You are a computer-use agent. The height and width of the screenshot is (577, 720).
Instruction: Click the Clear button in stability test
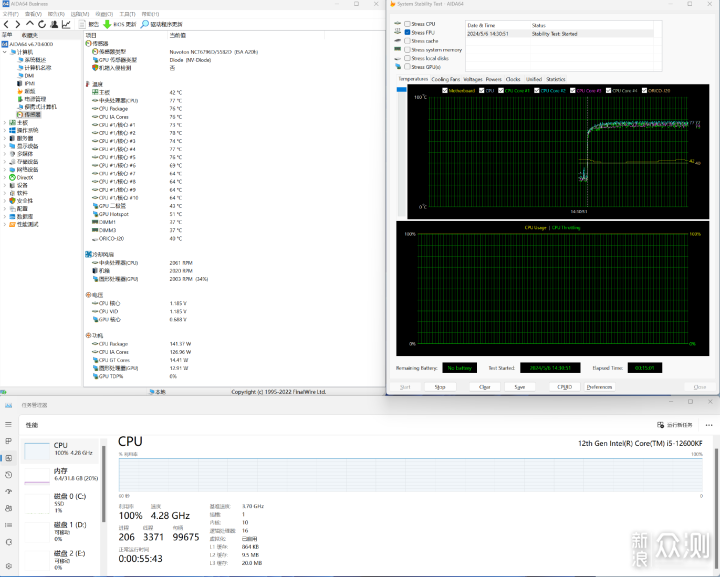pos(484,387)
